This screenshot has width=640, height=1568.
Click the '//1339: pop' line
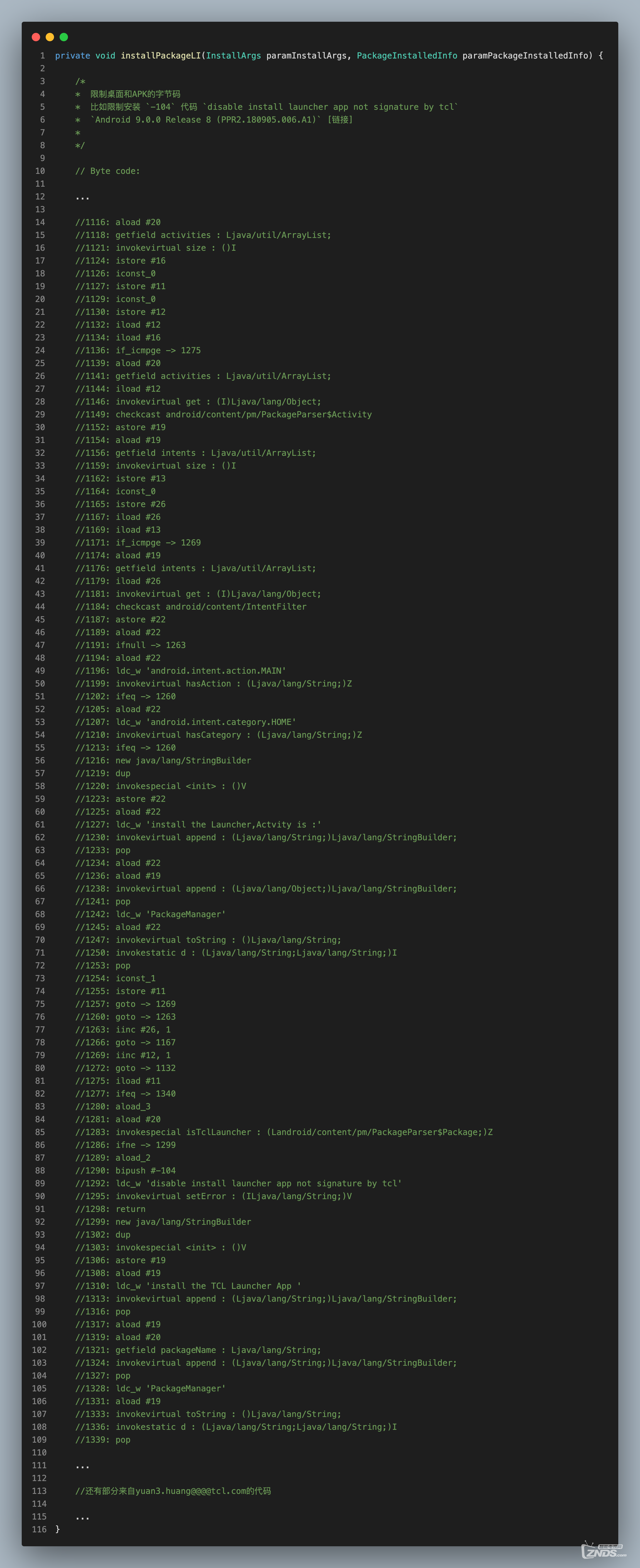tap(103, 1440)
